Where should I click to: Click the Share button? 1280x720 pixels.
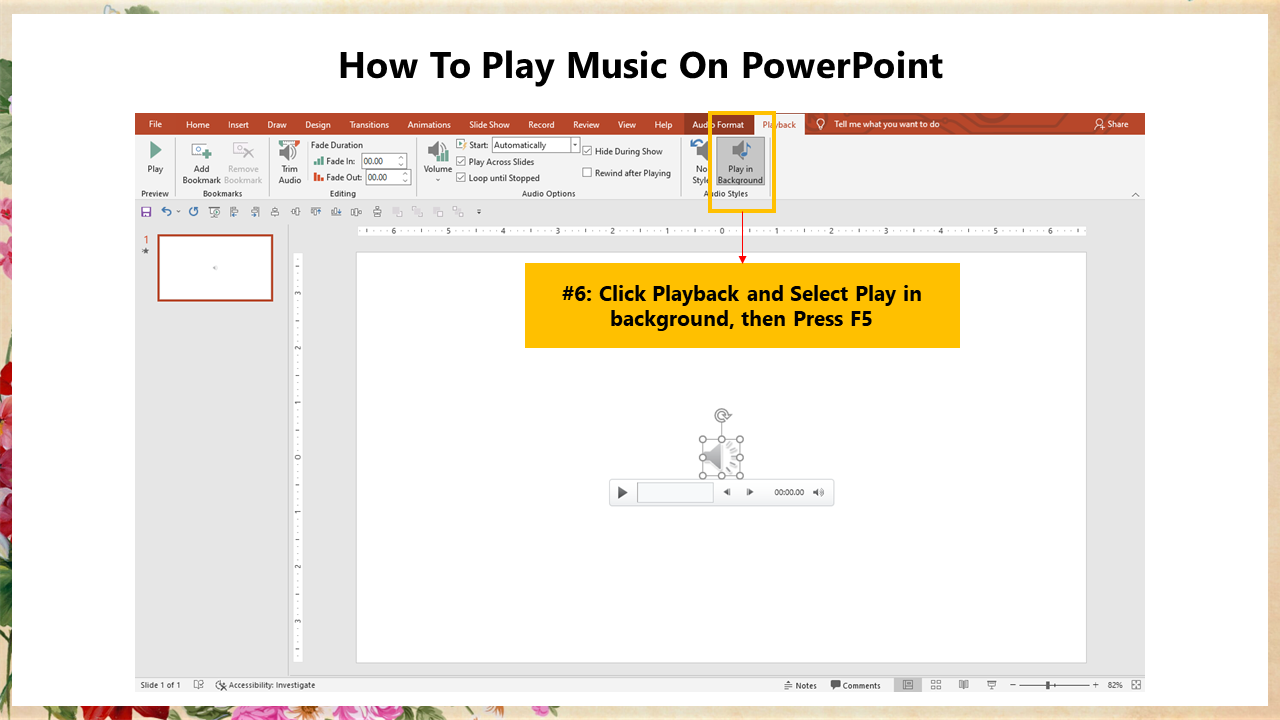point(1111,124)
